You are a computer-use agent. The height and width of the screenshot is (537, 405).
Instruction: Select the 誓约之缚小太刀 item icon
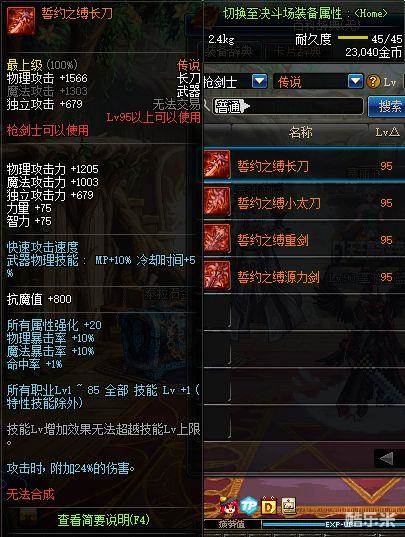coord(217,202)
